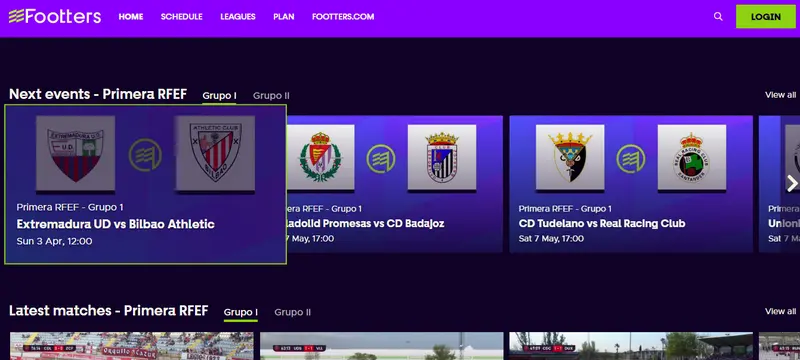
Task: Open Extremadura UD vs Bilbao Athletic title
Action: tap(115, 224)
